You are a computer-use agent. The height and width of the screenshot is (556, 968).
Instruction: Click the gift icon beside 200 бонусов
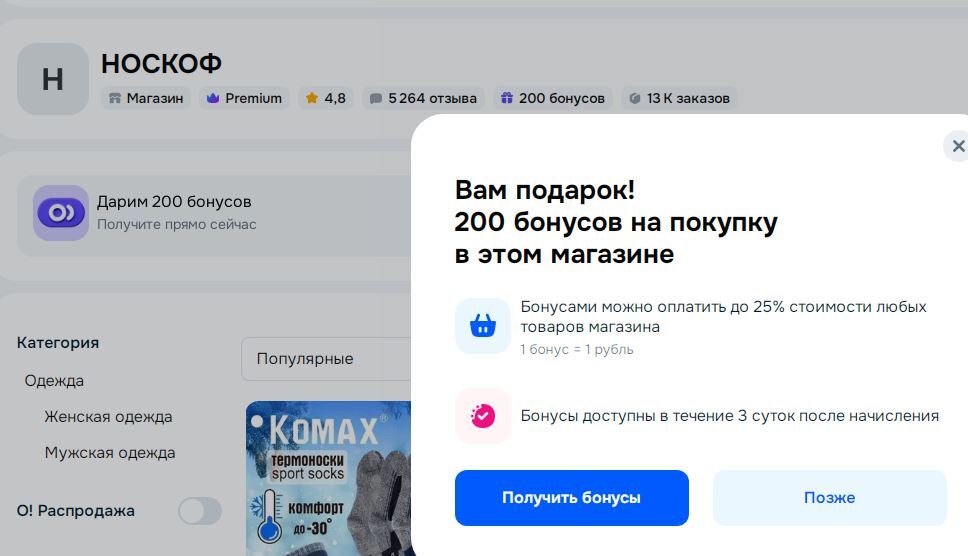click(507, 98)
